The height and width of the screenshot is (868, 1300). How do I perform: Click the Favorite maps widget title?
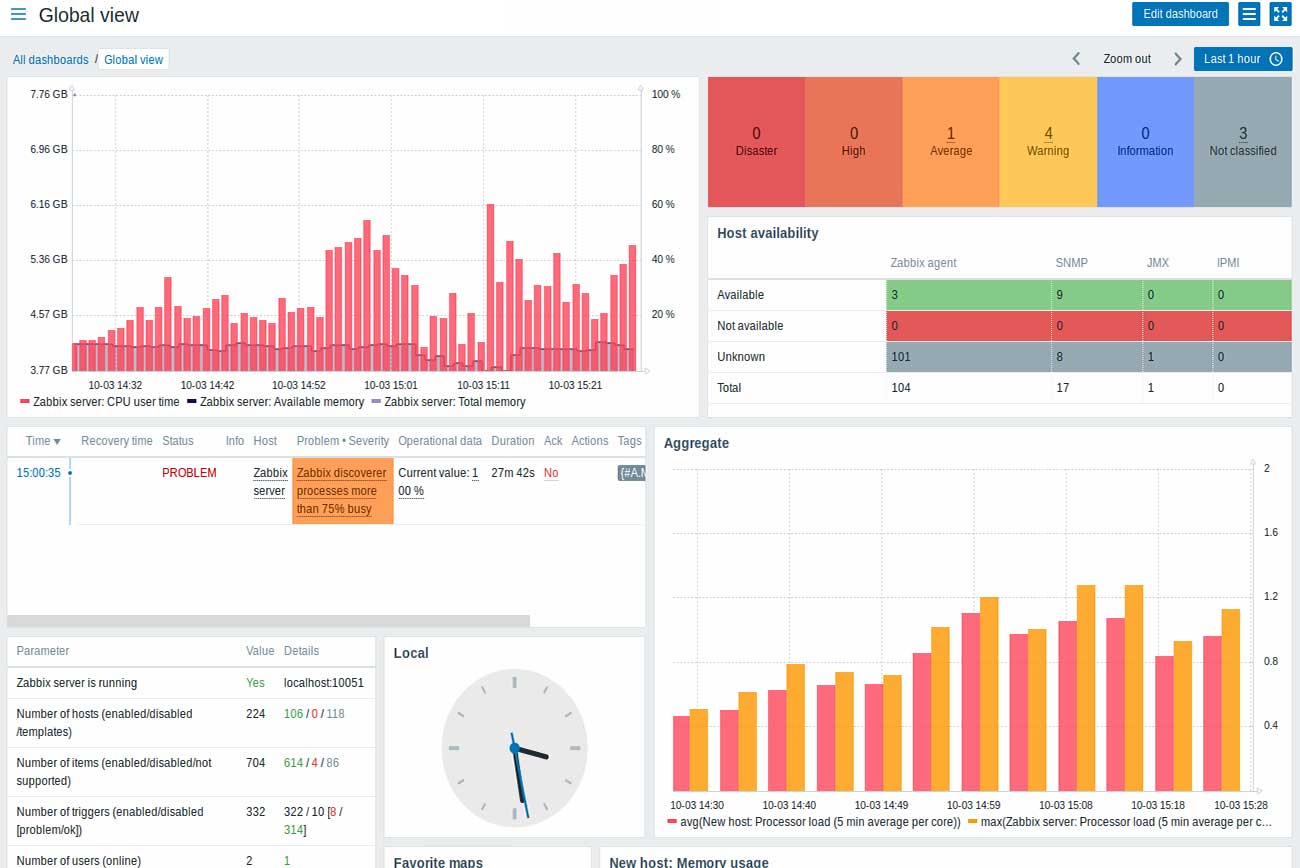pos(438,861)
